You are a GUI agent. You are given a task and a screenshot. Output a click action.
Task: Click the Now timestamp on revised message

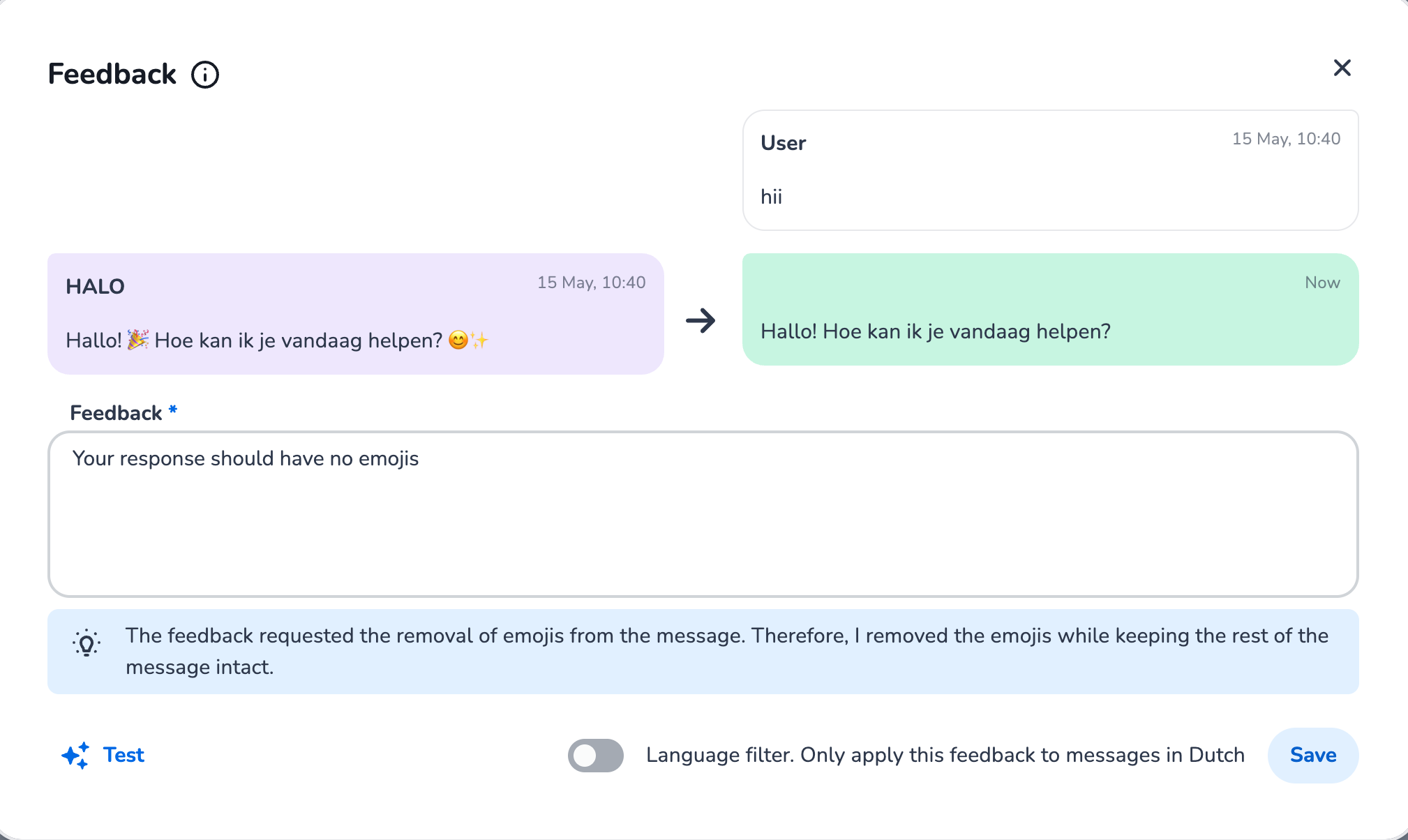tap(1322, 283)
